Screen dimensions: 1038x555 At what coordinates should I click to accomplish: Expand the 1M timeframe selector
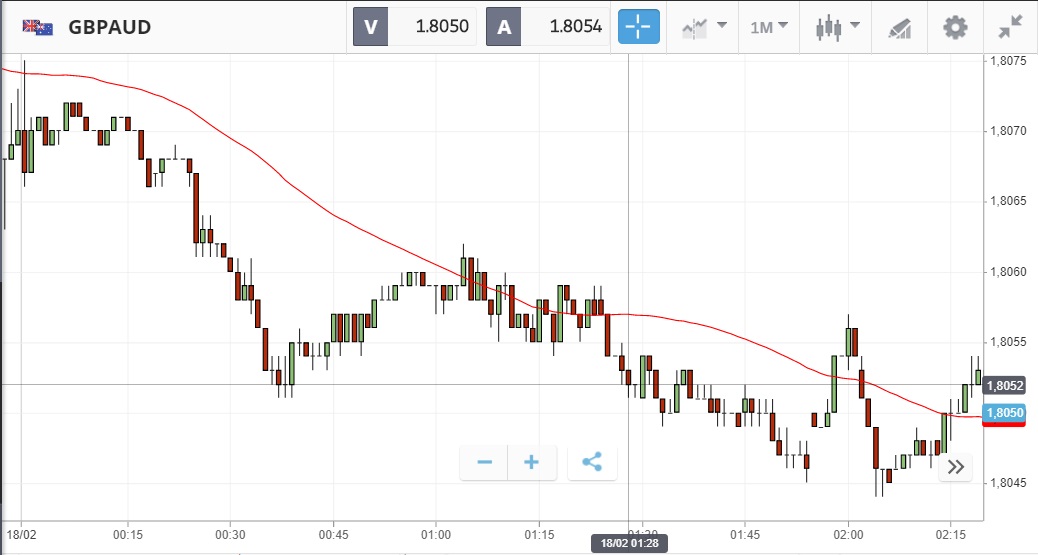[769, 27]
